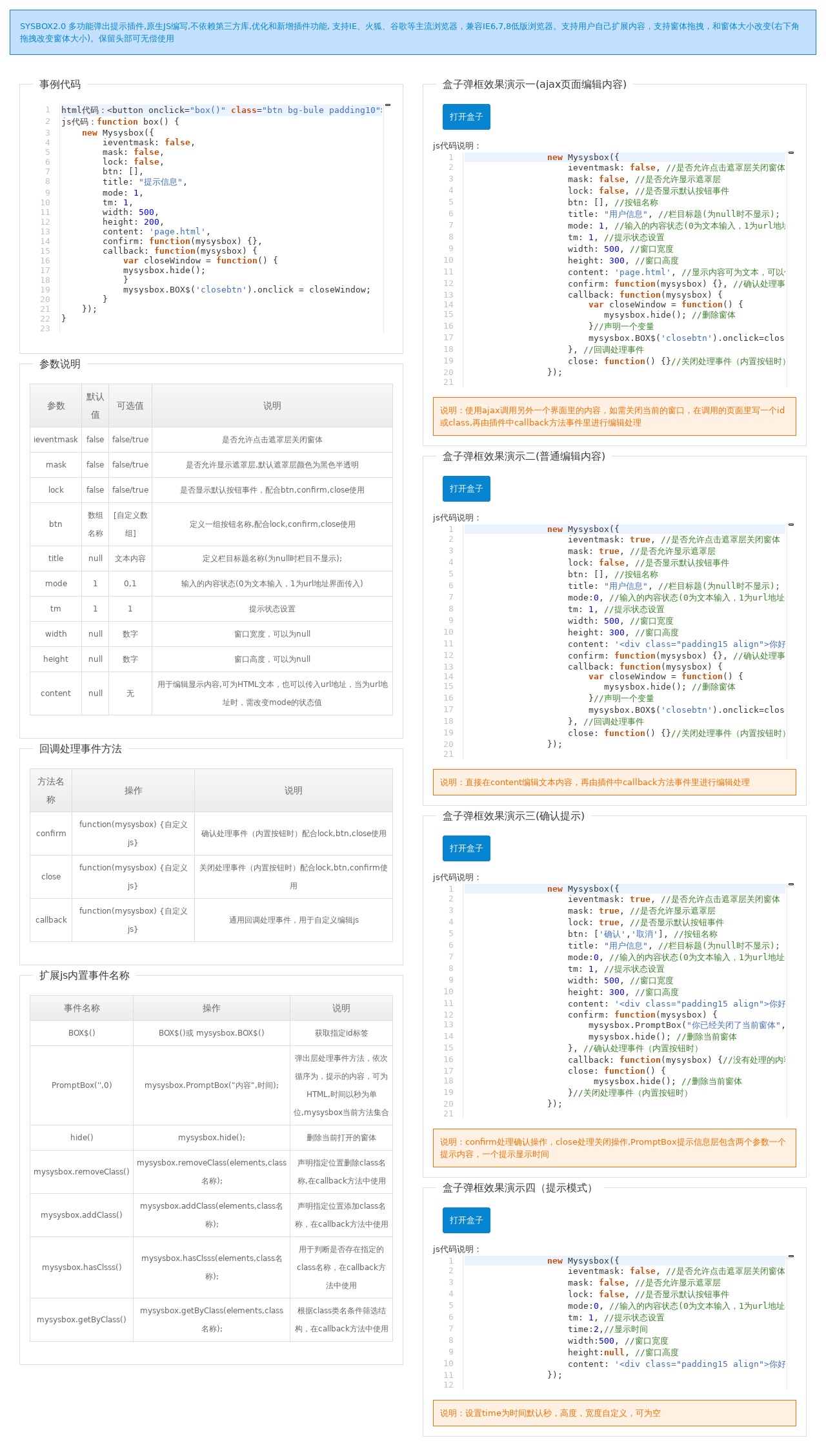Click code toolbar icon in demo three code block
826x1456 pixels.
(791, 884)
